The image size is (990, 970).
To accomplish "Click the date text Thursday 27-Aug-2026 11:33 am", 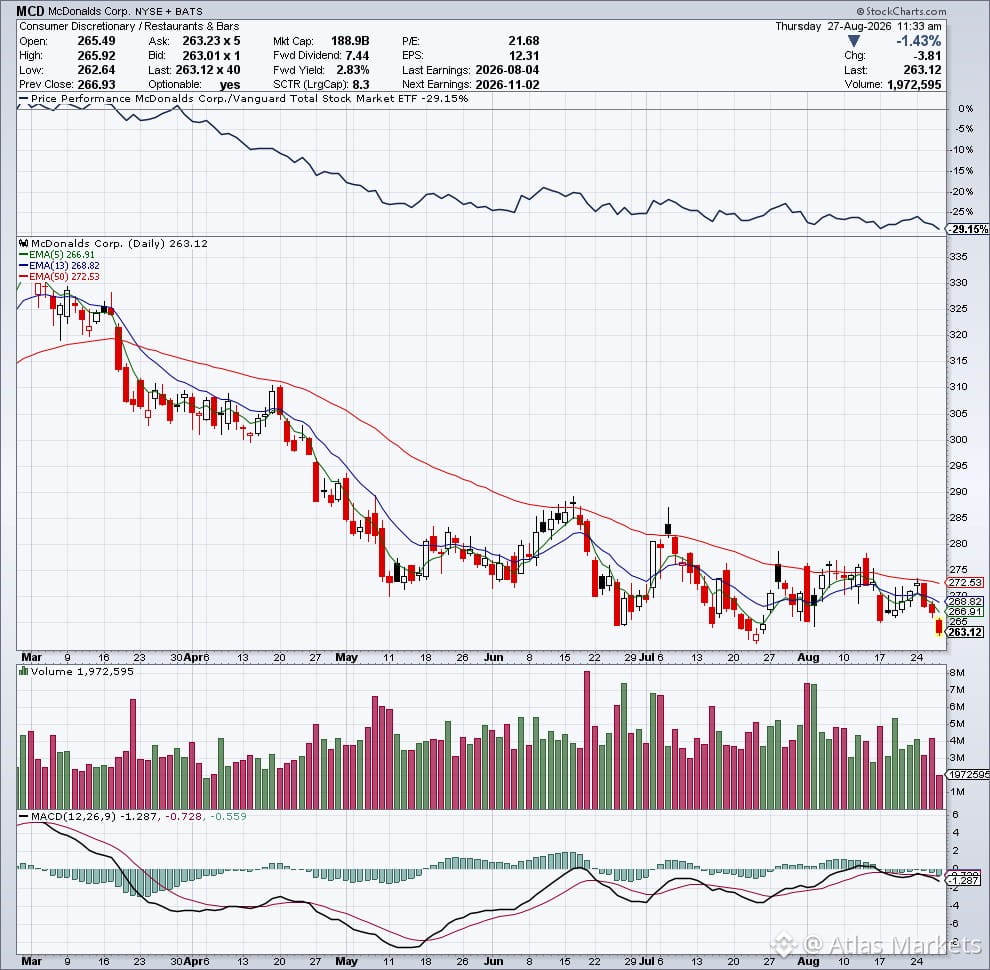I will tap(858, 26).
